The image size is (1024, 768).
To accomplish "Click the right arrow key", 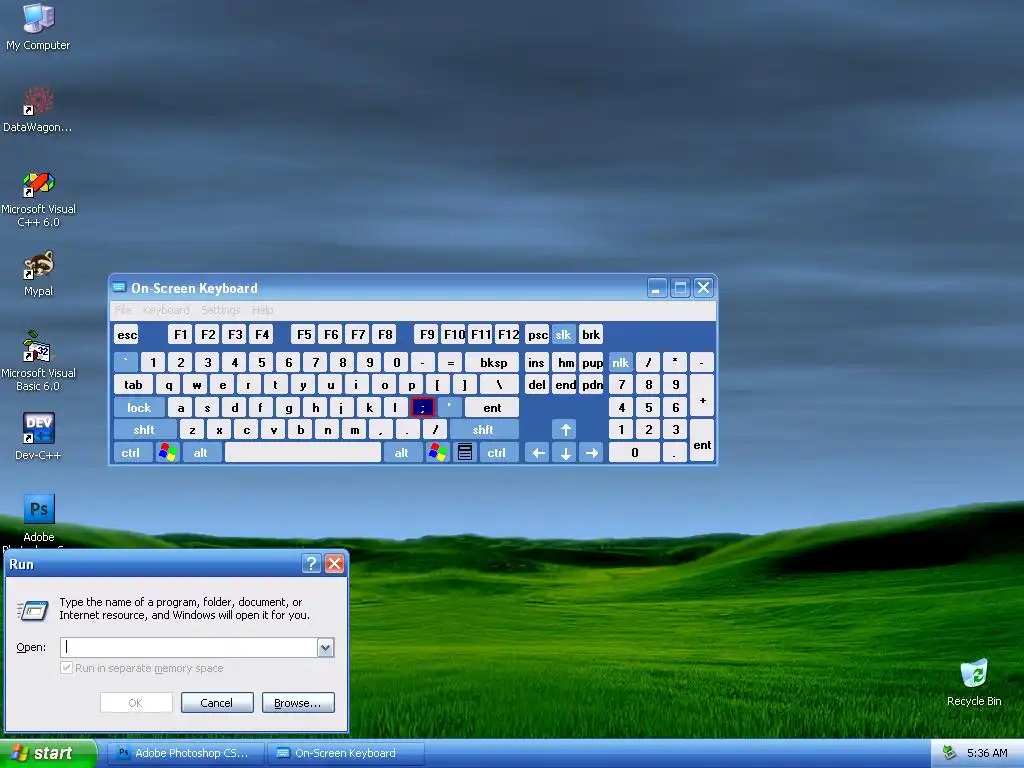I will coord(592,453).
